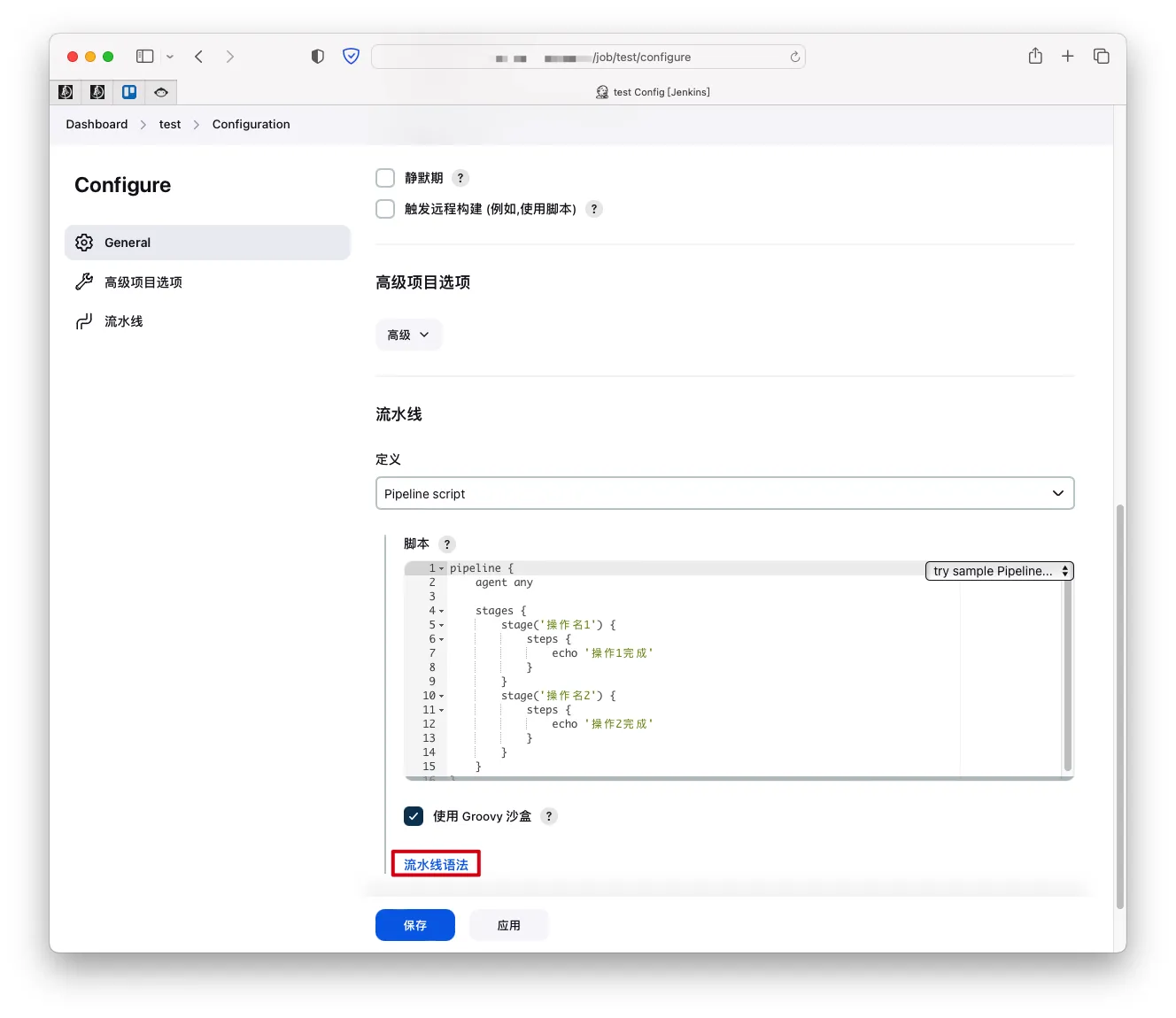Click the 保存 button

[414, 925]
